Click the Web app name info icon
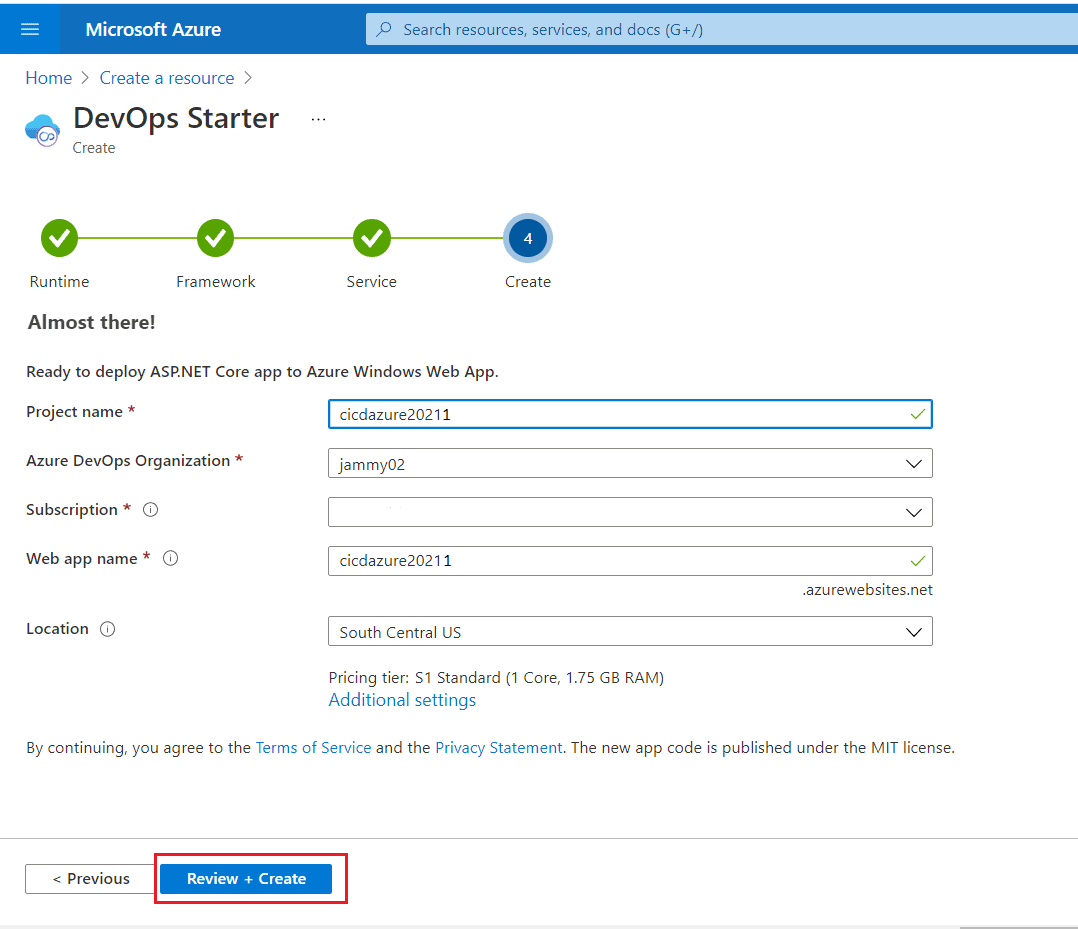The image size is (1078, 929). (170, 558)
